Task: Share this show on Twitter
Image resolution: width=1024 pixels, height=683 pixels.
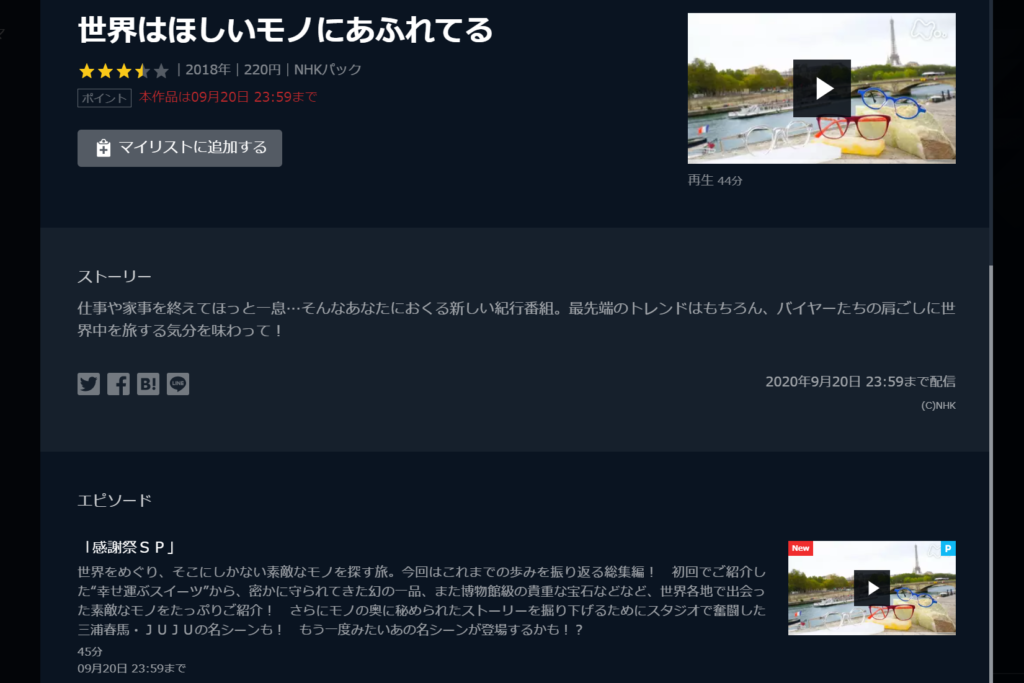Action: (x=89, y=384)
